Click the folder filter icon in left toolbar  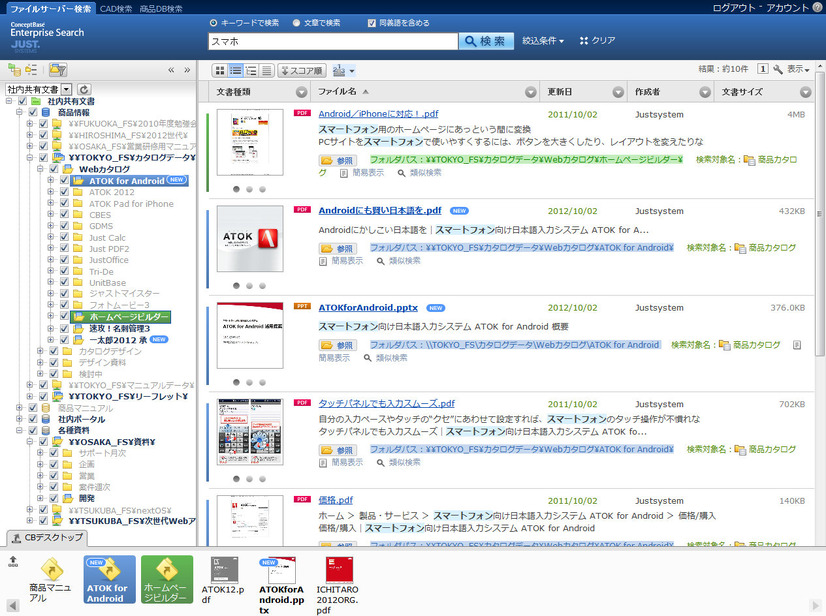tap(58, 70)
